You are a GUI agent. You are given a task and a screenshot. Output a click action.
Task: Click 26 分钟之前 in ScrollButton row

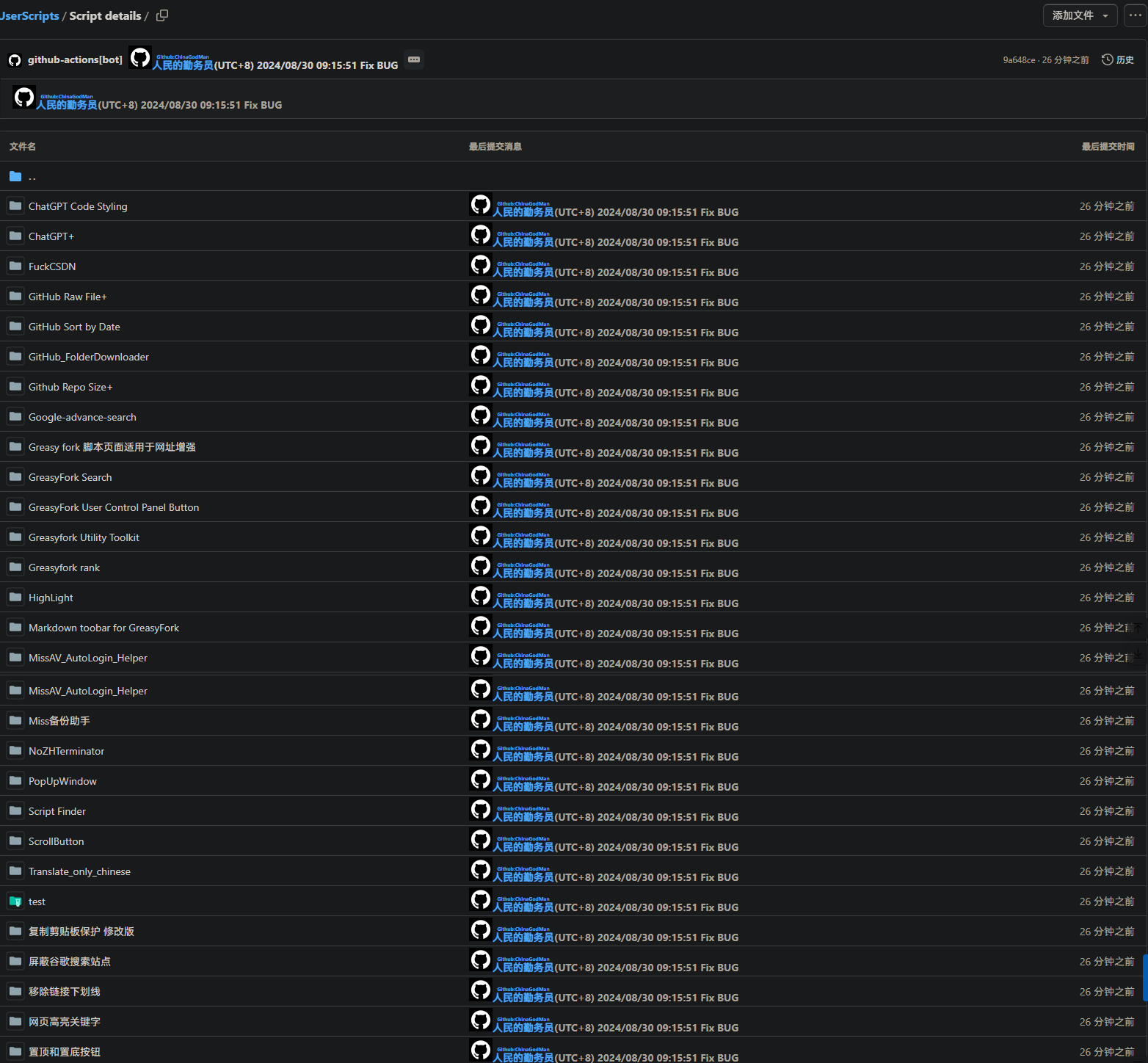coord(1107,841)
